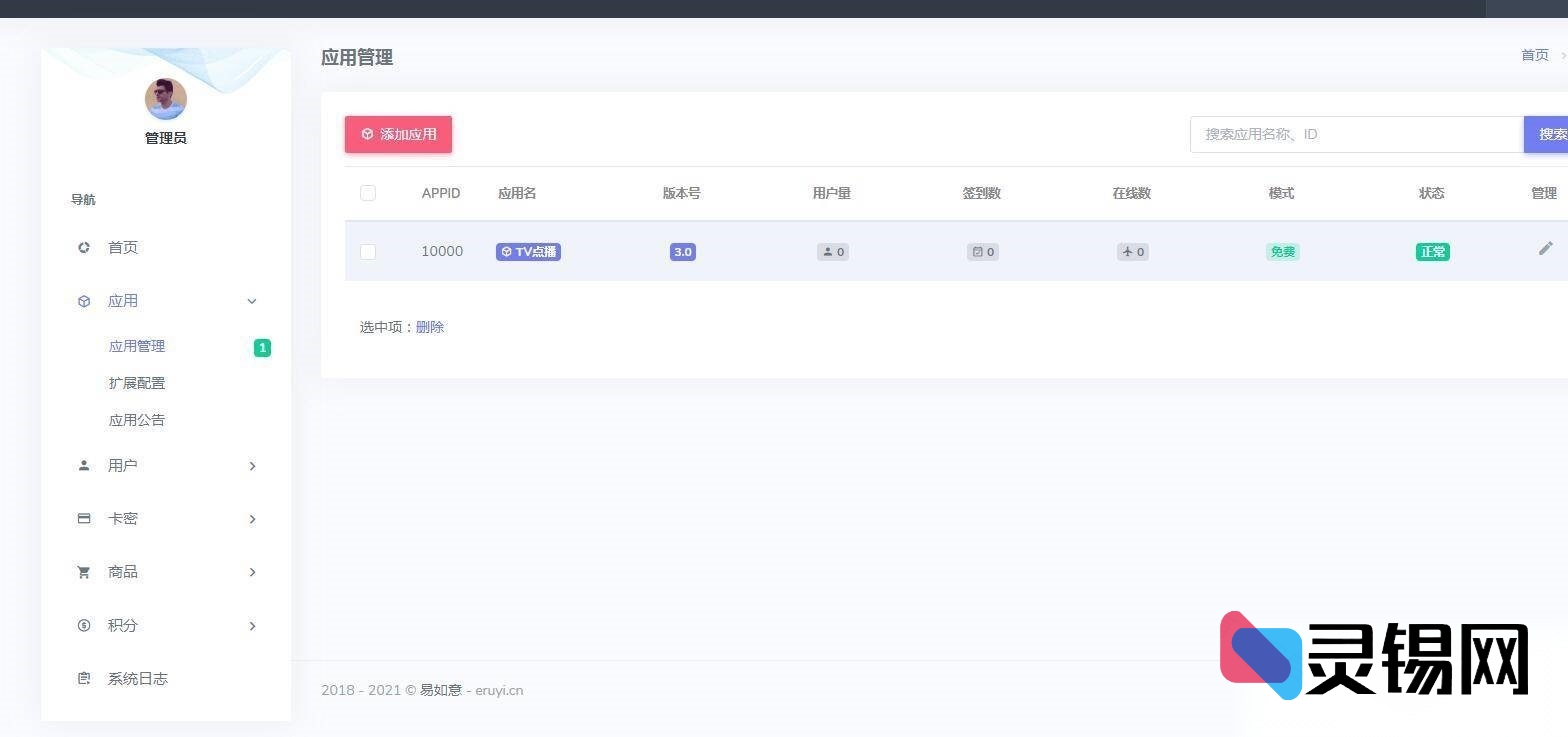Viewport: 1568px width, 737px height.
Task: Click the 添加应用 button
Action: coord(398,134)
